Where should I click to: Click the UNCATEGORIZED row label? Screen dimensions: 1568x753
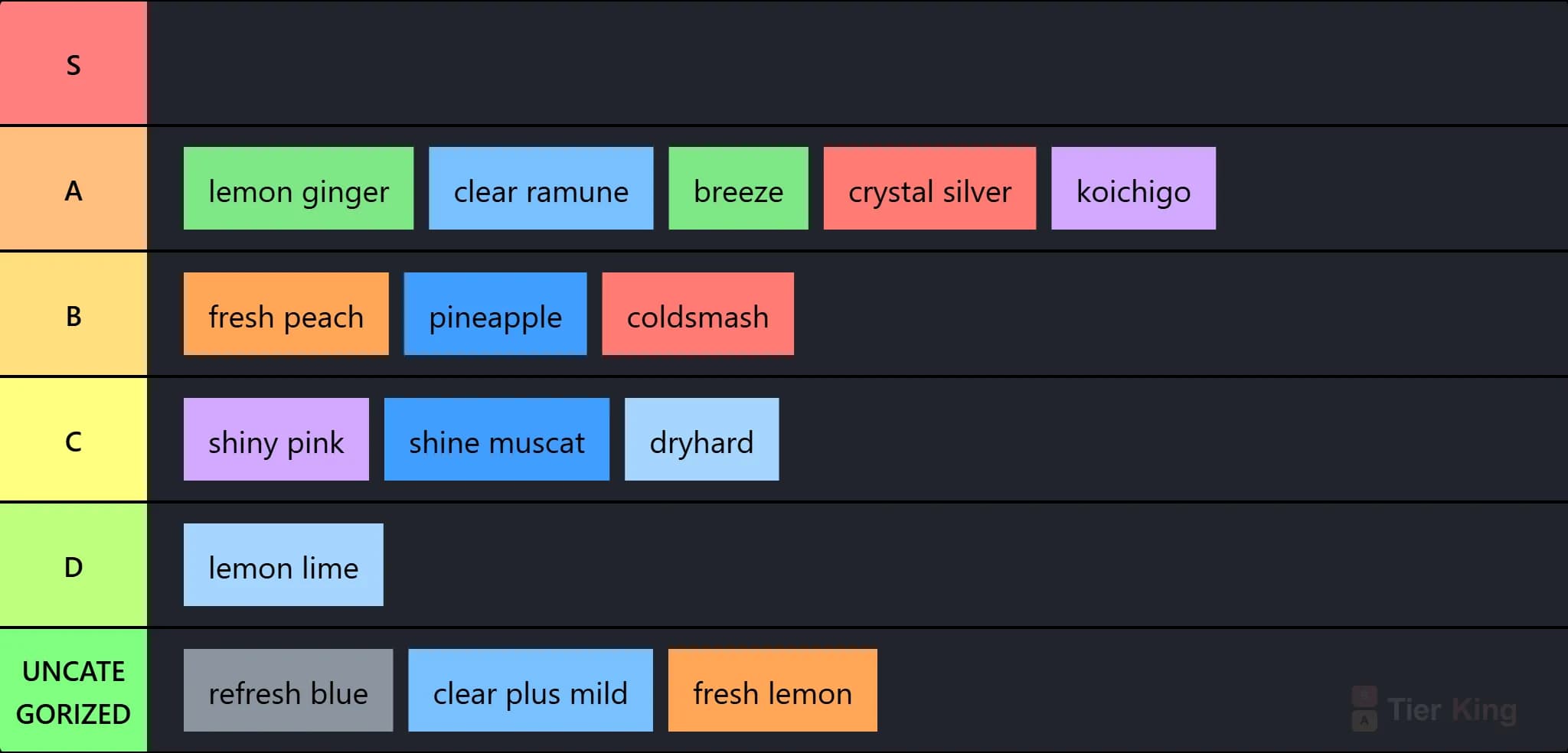click(73, 691)
